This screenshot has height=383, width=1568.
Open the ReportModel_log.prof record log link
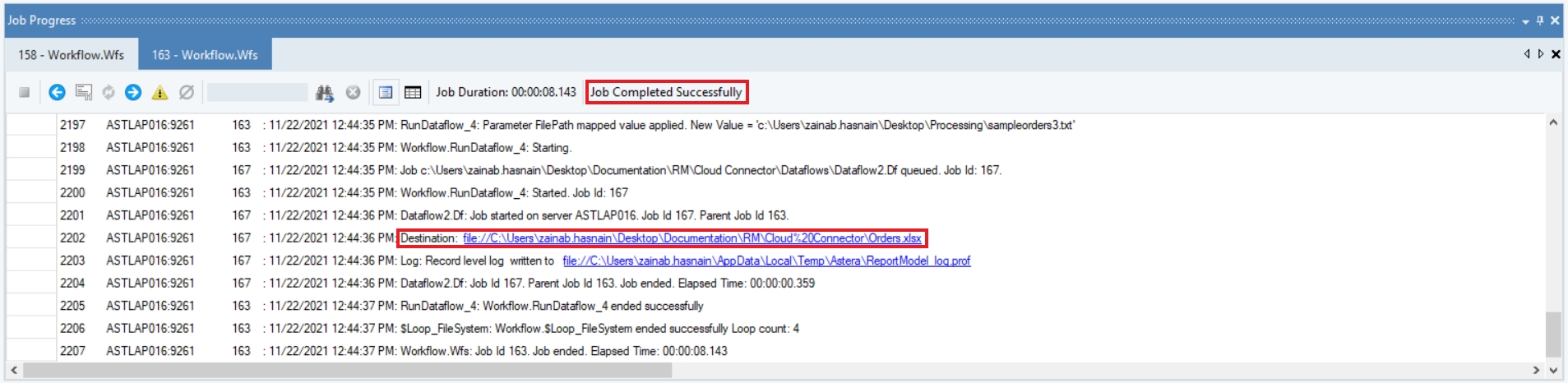[x=766, y=261]
